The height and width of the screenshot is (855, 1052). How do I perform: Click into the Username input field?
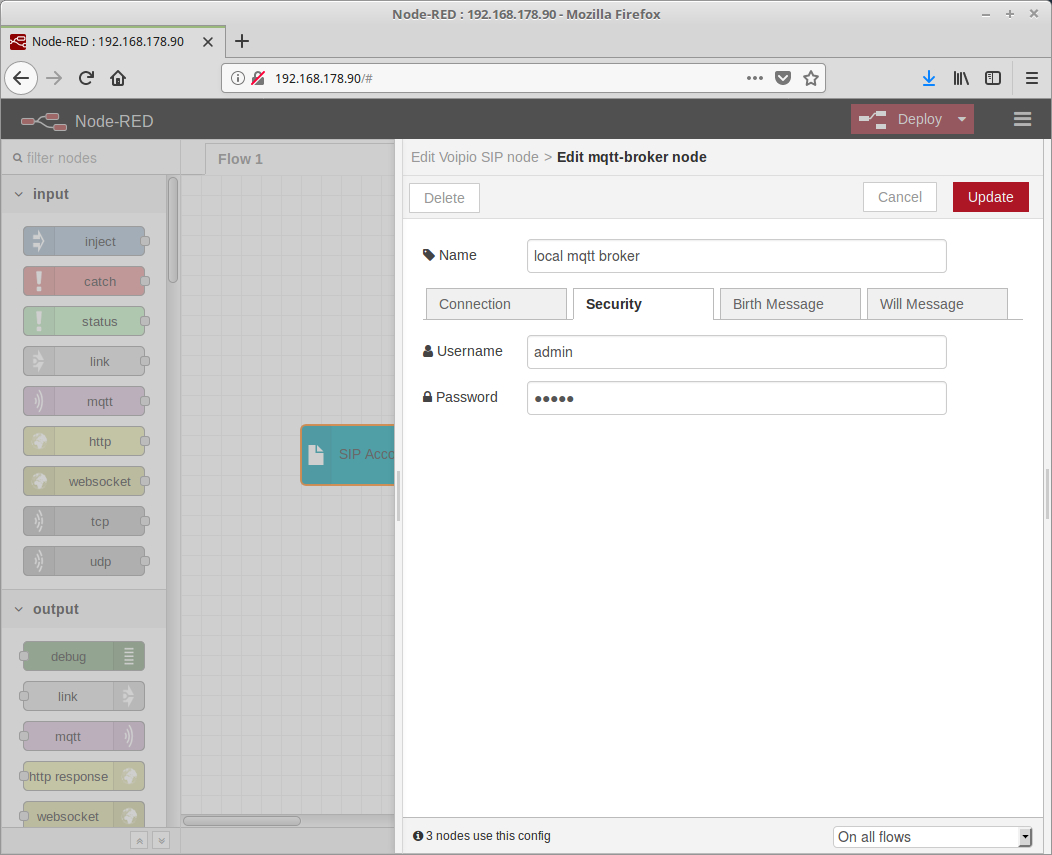tap(736, 352)
